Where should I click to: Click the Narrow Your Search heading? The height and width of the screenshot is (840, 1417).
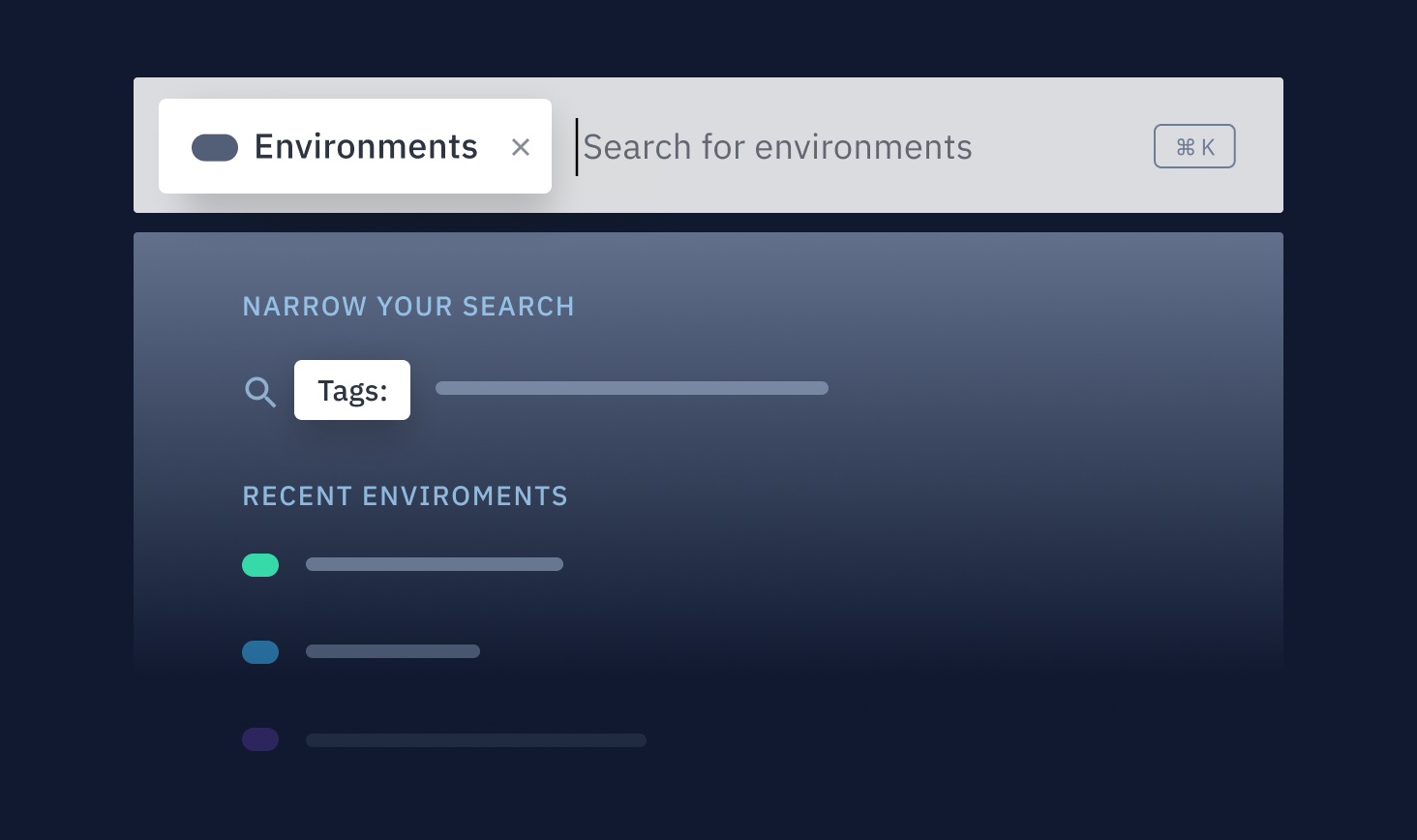(x=408, y=307)
